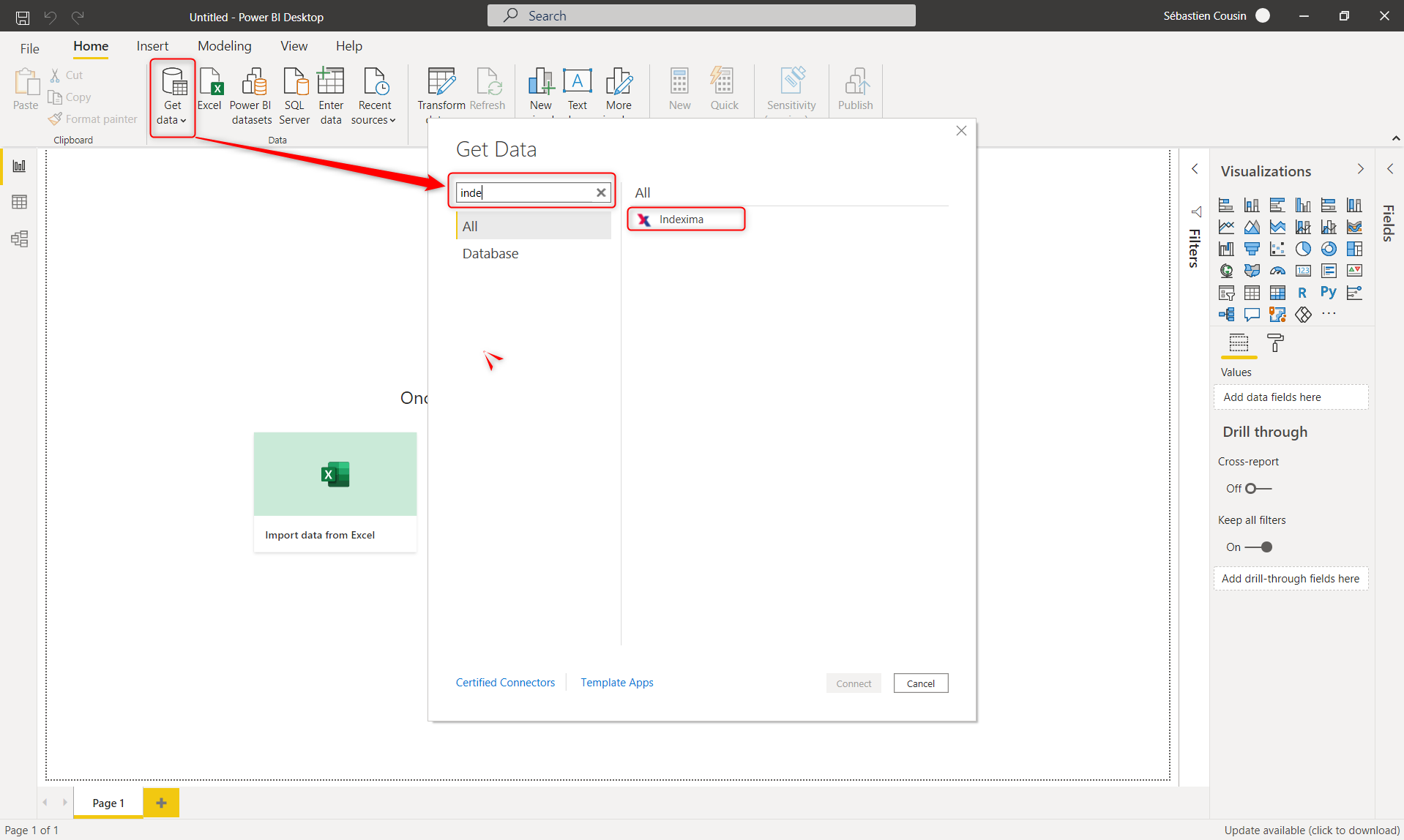Open the Help ribbon tab
Image resolution: width=1404 pixels, height=840 pixels.
coord(349,46)
